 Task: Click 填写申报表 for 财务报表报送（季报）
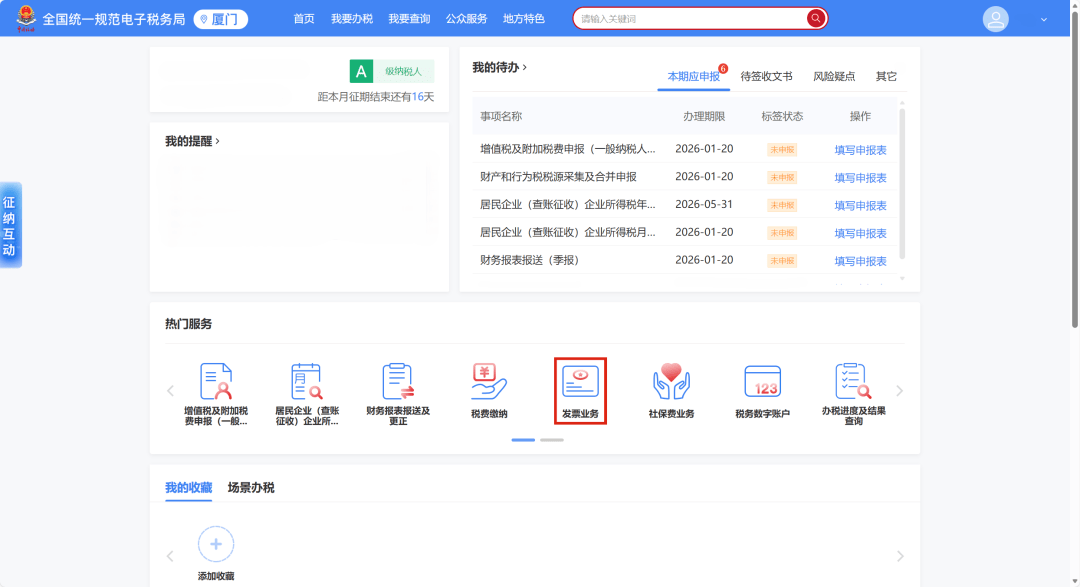860,261
